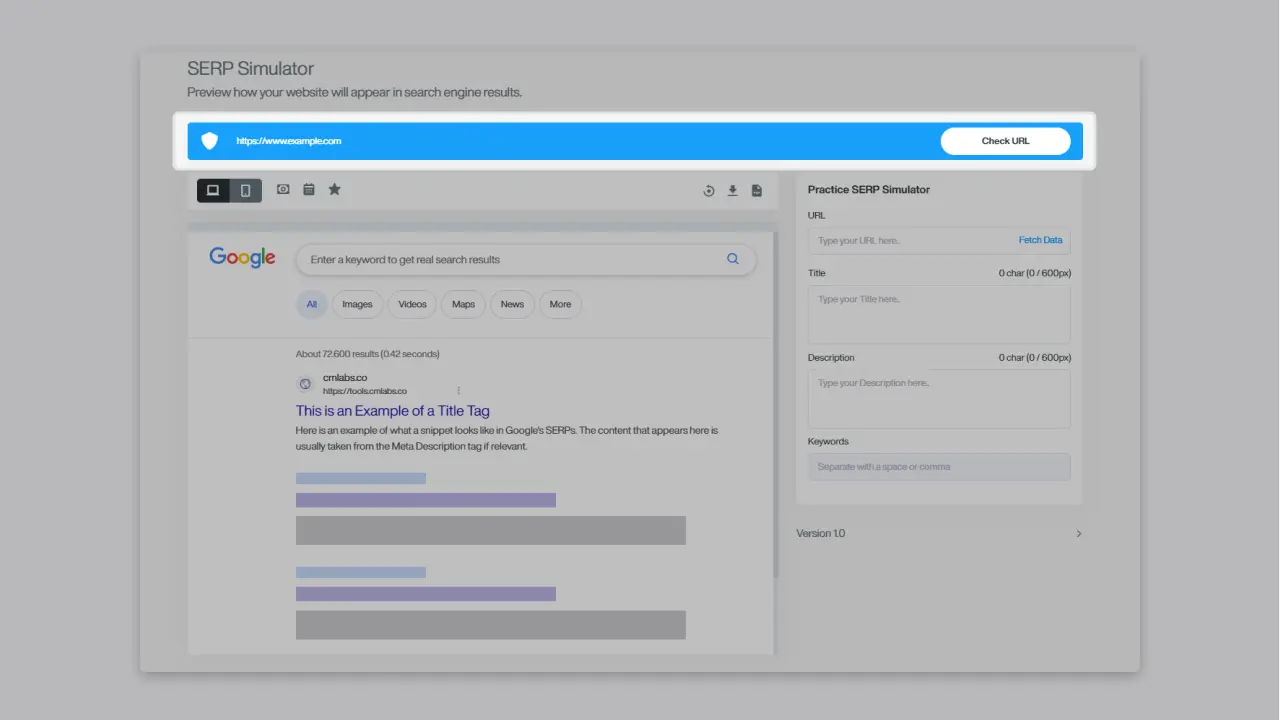1280x720 pixels.
Task: Click the Google logo
Action: 242,257
